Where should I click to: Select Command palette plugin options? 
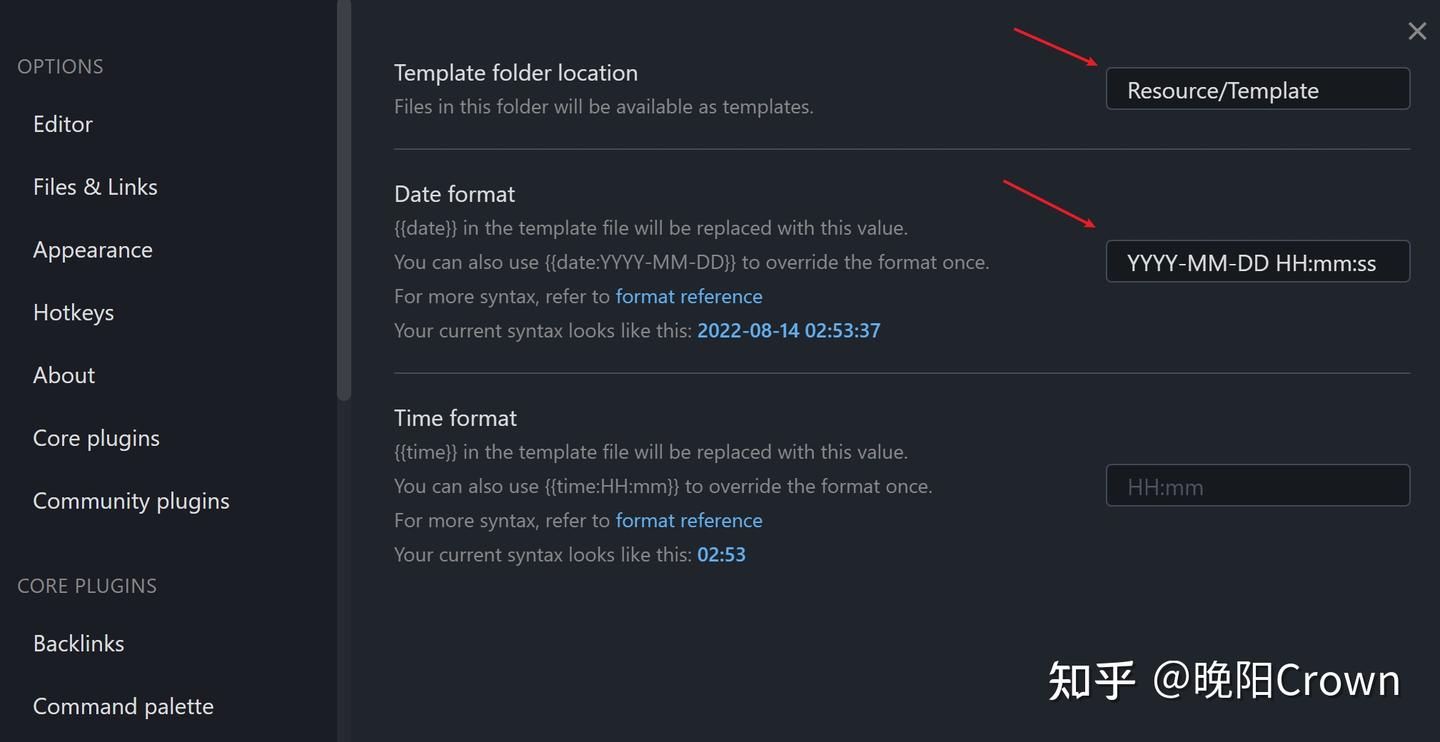[123, 707]
